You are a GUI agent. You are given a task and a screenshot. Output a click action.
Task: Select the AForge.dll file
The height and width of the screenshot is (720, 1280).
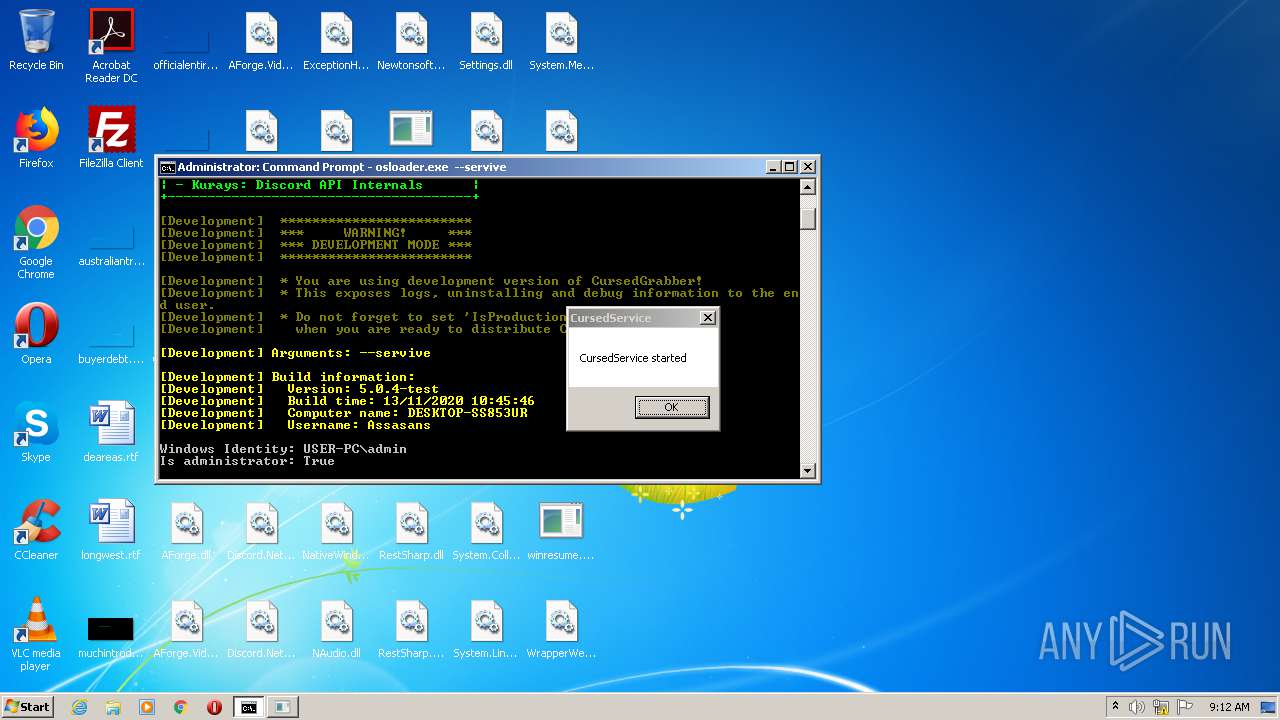[x=186, y=530]
